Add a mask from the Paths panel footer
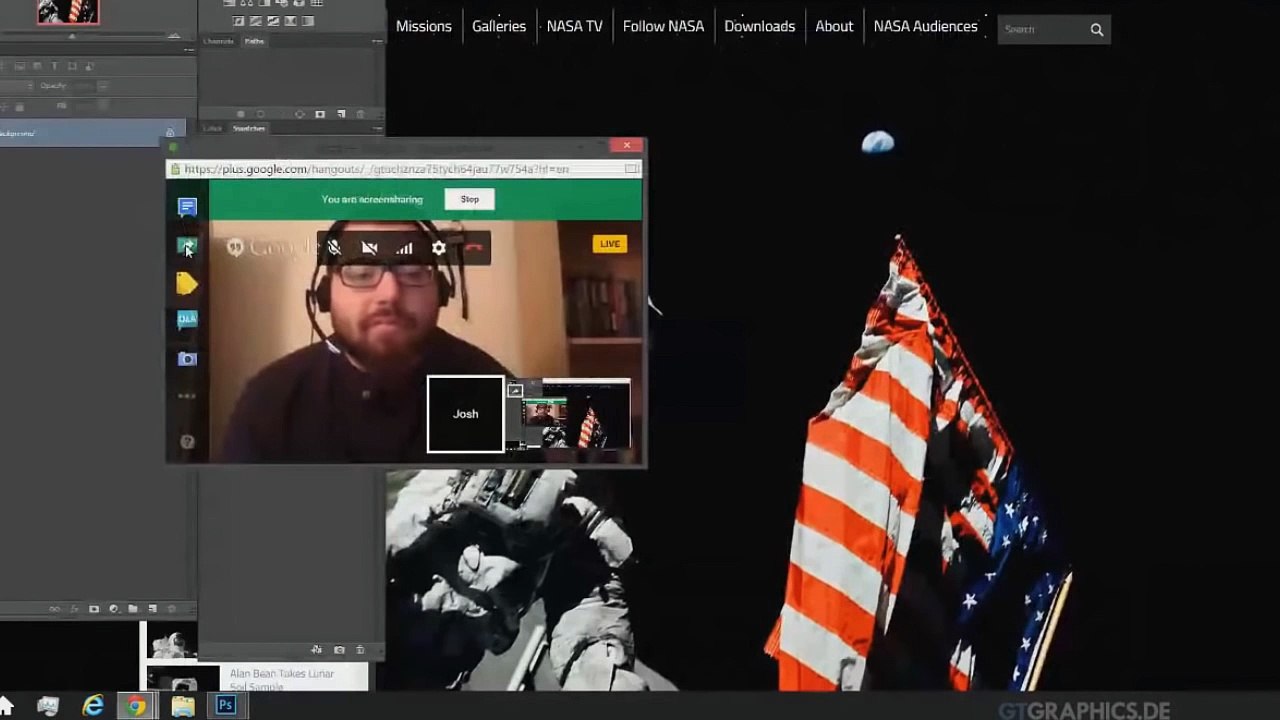 point(320,114)
